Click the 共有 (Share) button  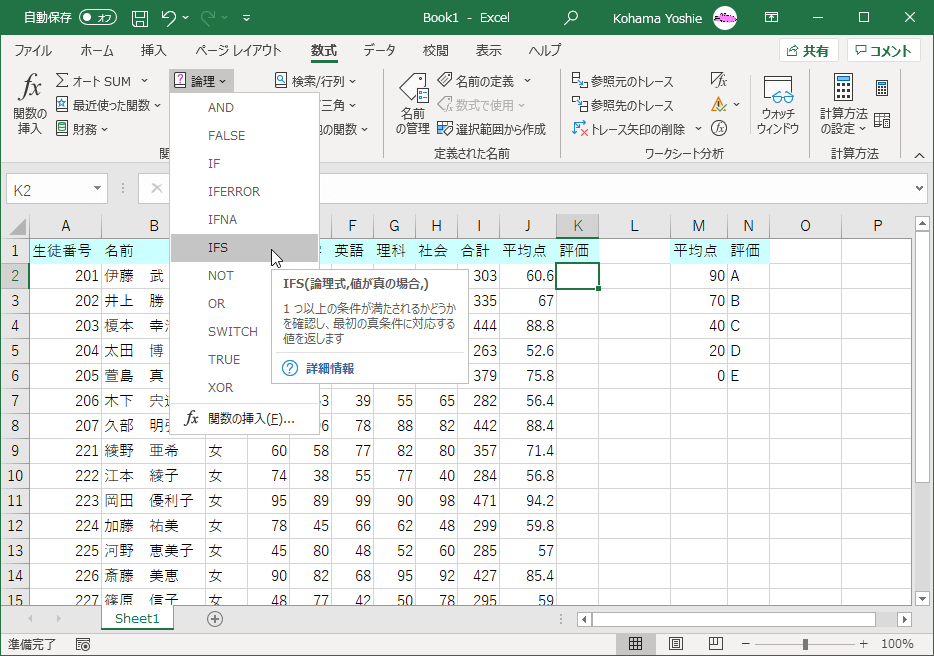[x=808, y=51]
